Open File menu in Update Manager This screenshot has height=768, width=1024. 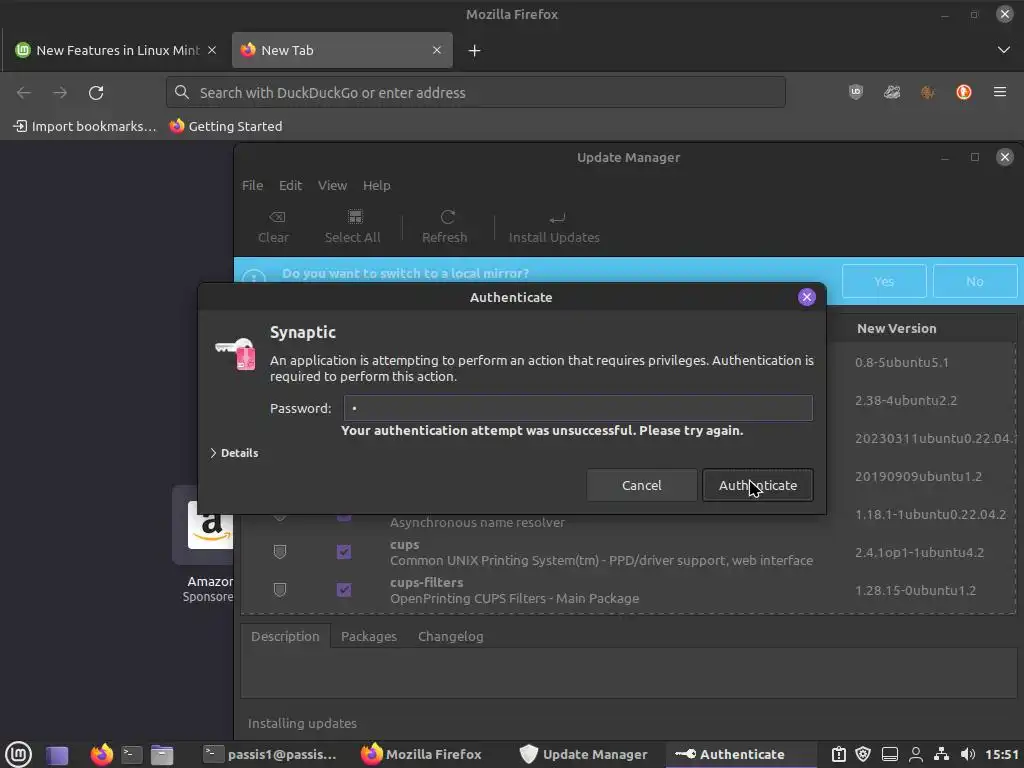point(252,185)
